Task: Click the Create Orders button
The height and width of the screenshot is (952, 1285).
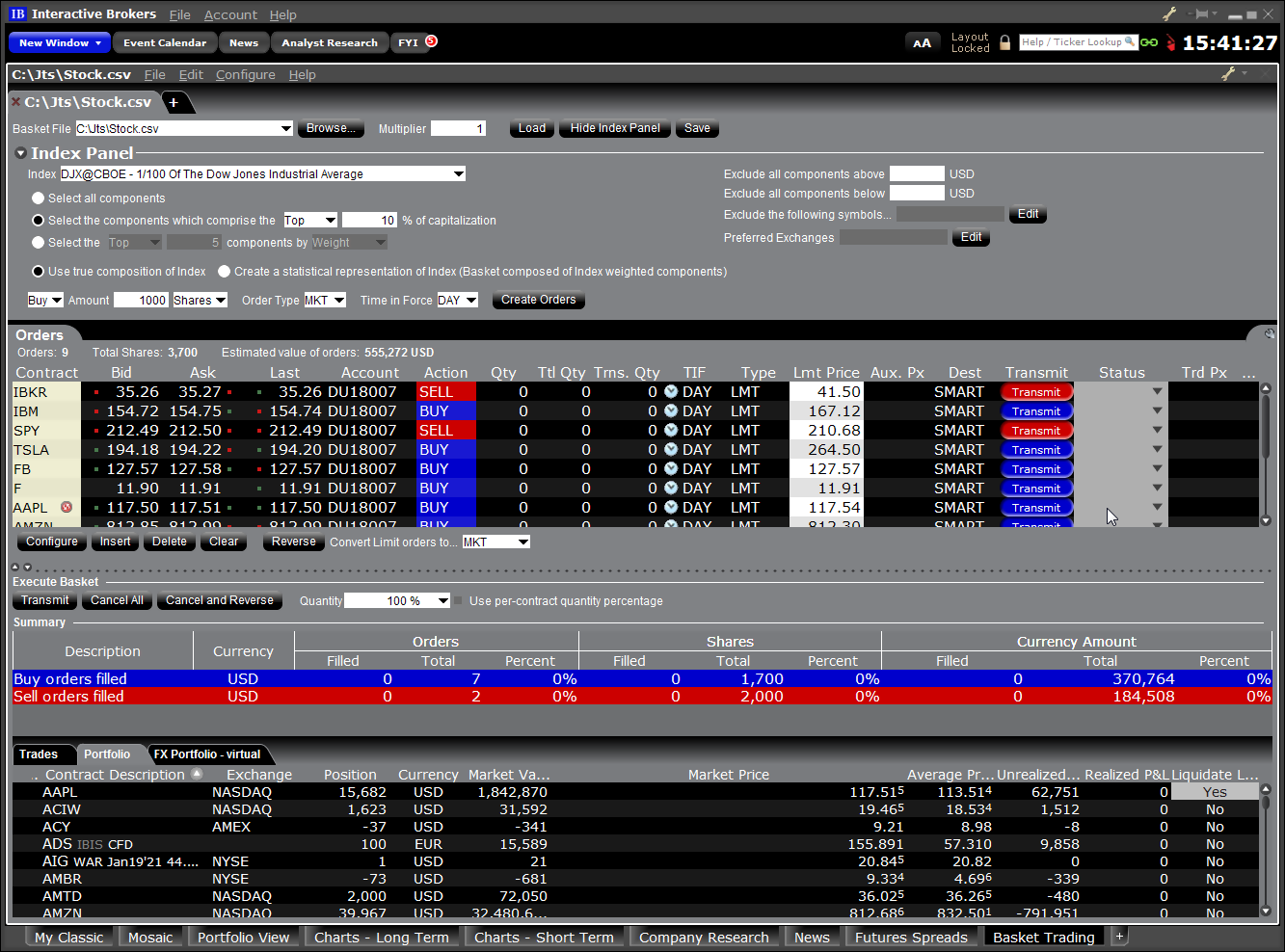Action: (x=538, y=300)
